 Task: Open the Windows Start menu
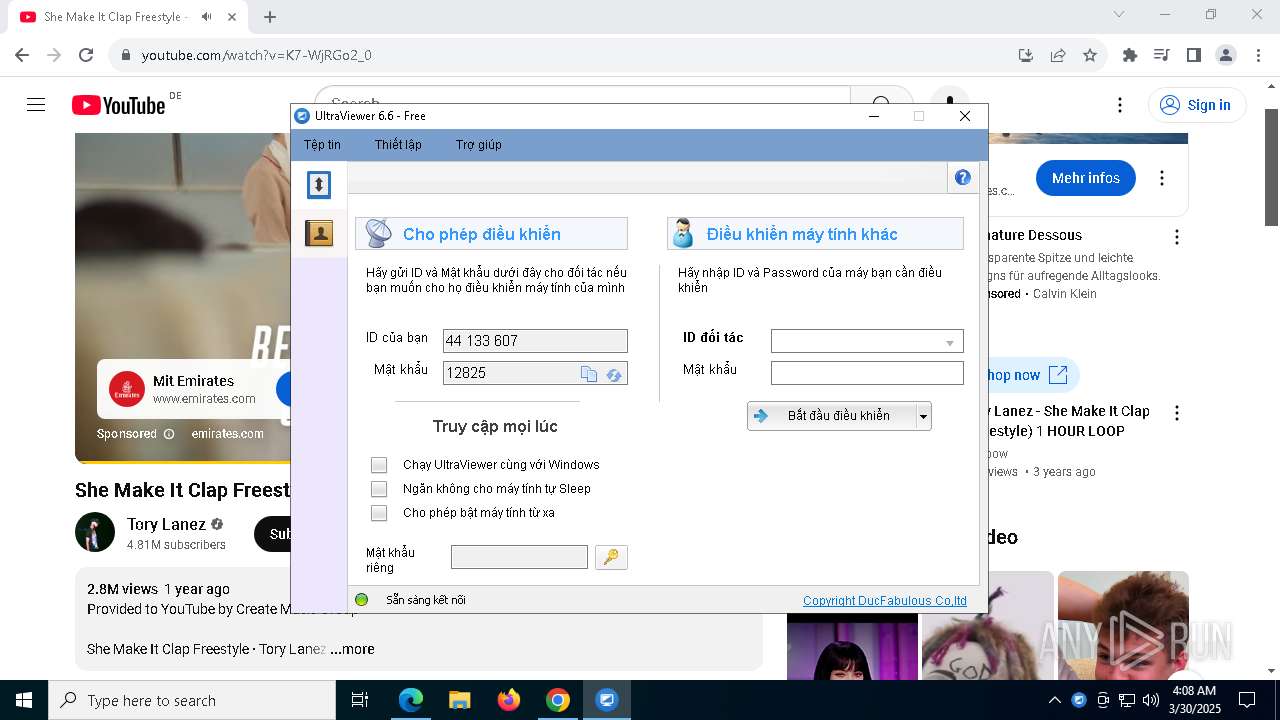pos(24,700)
